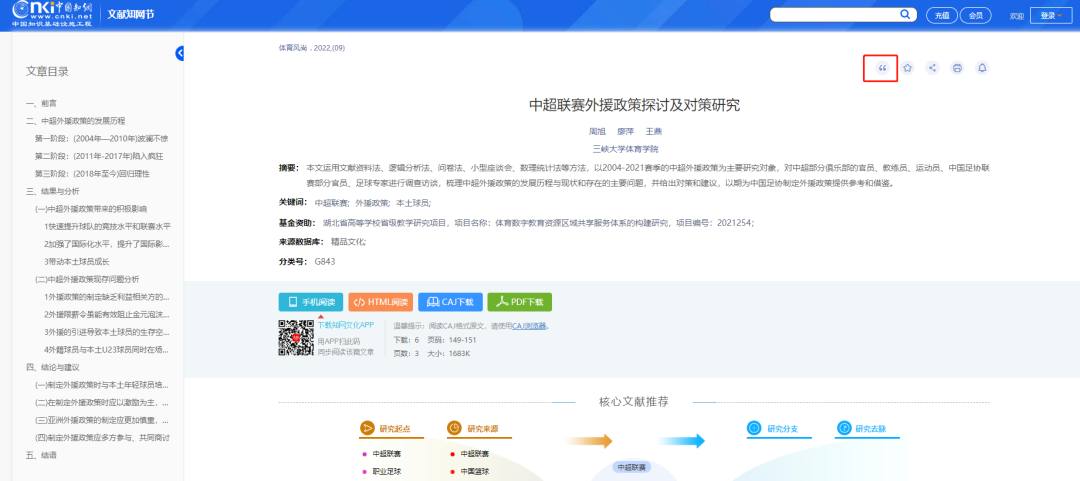Click the 研究来源 circular icon

[x=455, y=428]
